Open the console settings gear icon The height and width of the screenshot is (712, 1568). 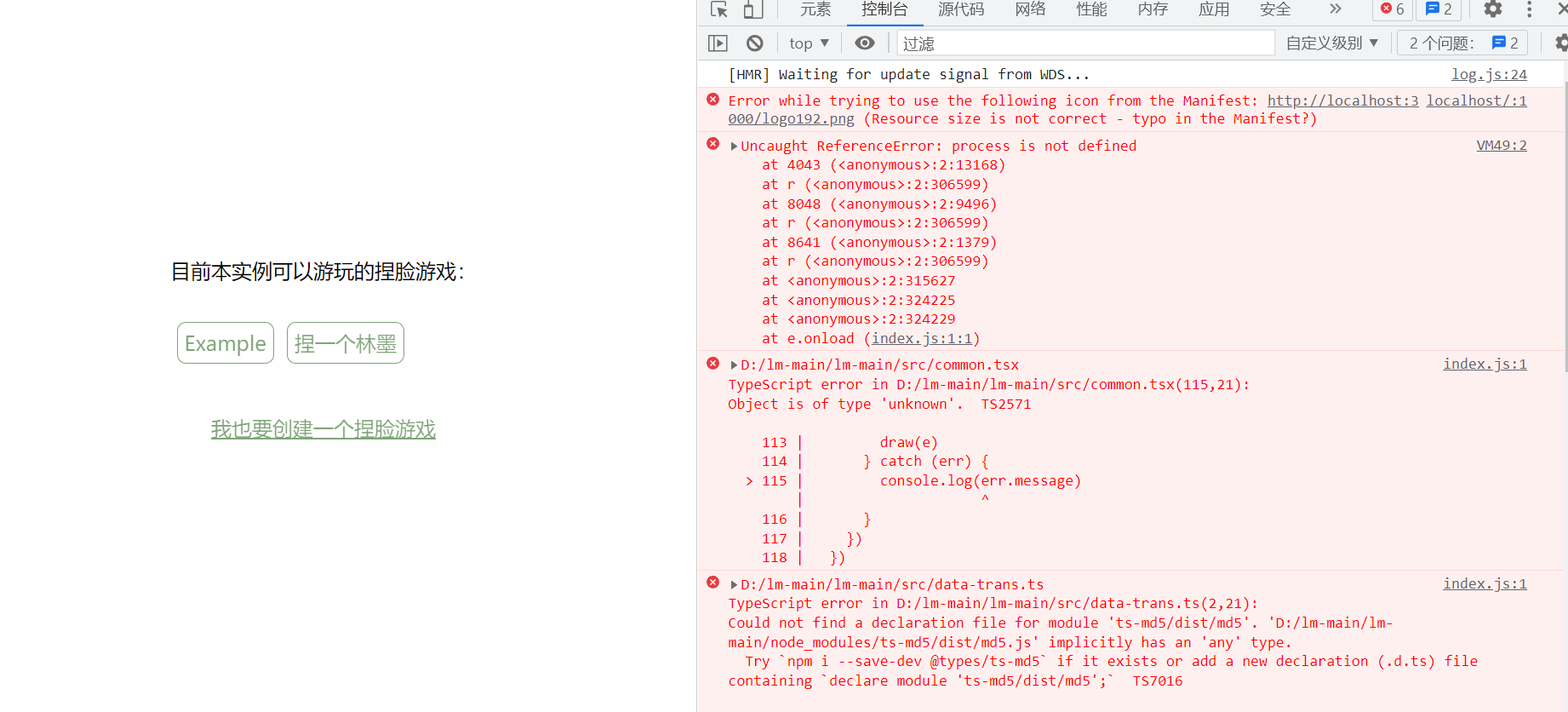pyautogui.click(x=1561, y=43)
